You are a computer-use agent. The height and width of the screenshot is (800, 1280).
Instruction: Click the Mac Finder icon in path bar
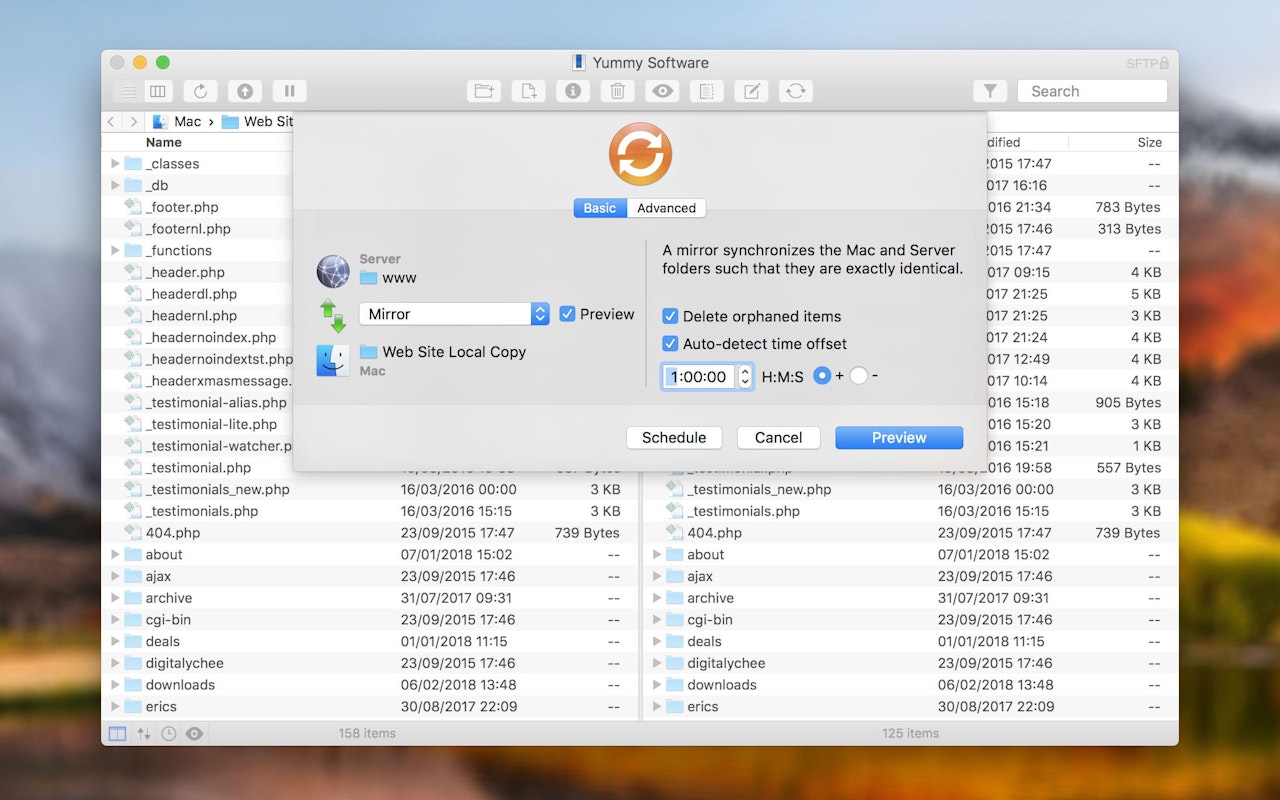(160, 122)
